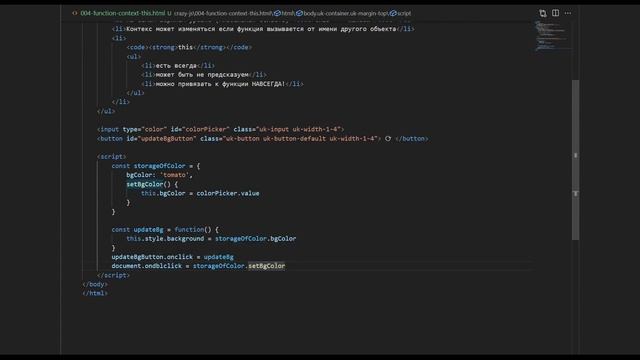Open the compare changes icon in editor toolbar

[x=542, y=13]
